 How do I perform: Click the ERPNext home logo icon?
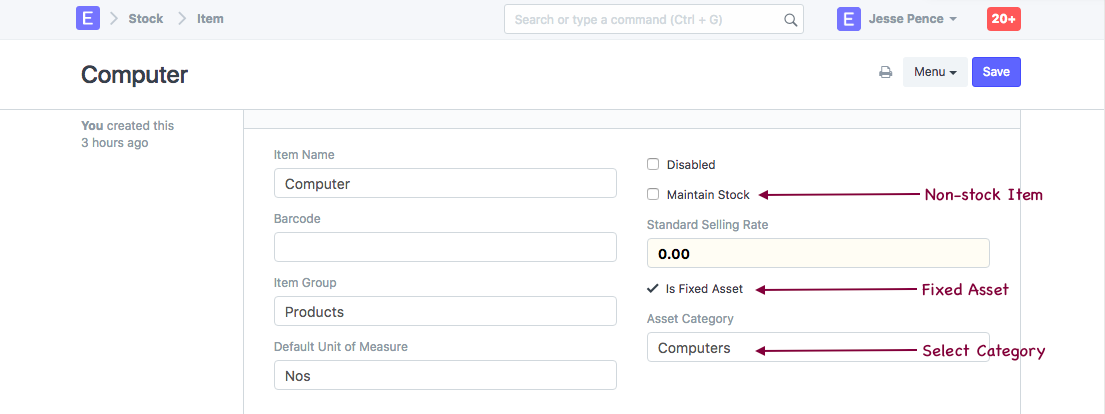click(88, 19)
